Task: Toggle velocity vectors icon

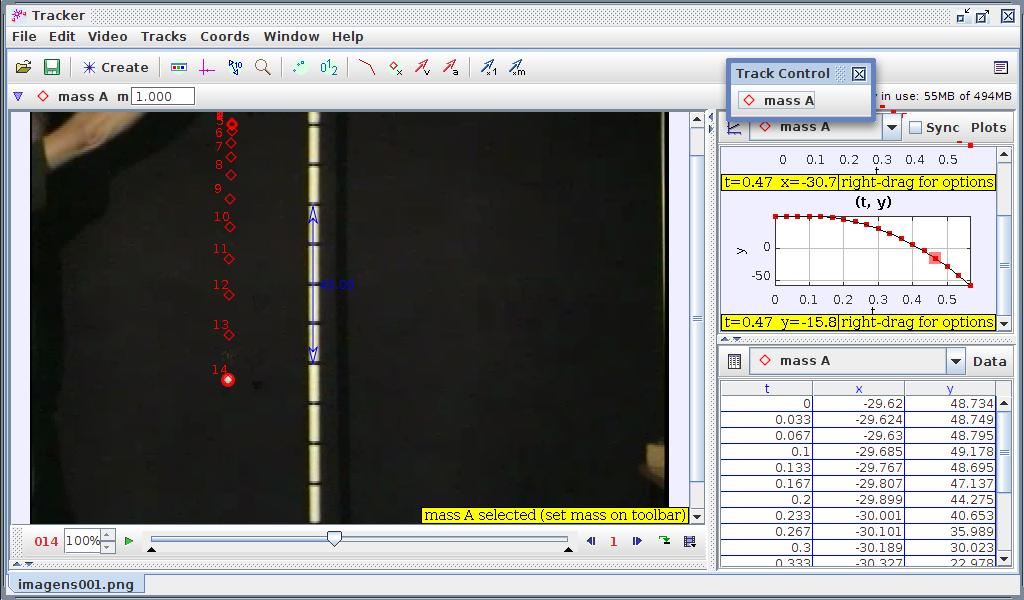Action: 423,67
